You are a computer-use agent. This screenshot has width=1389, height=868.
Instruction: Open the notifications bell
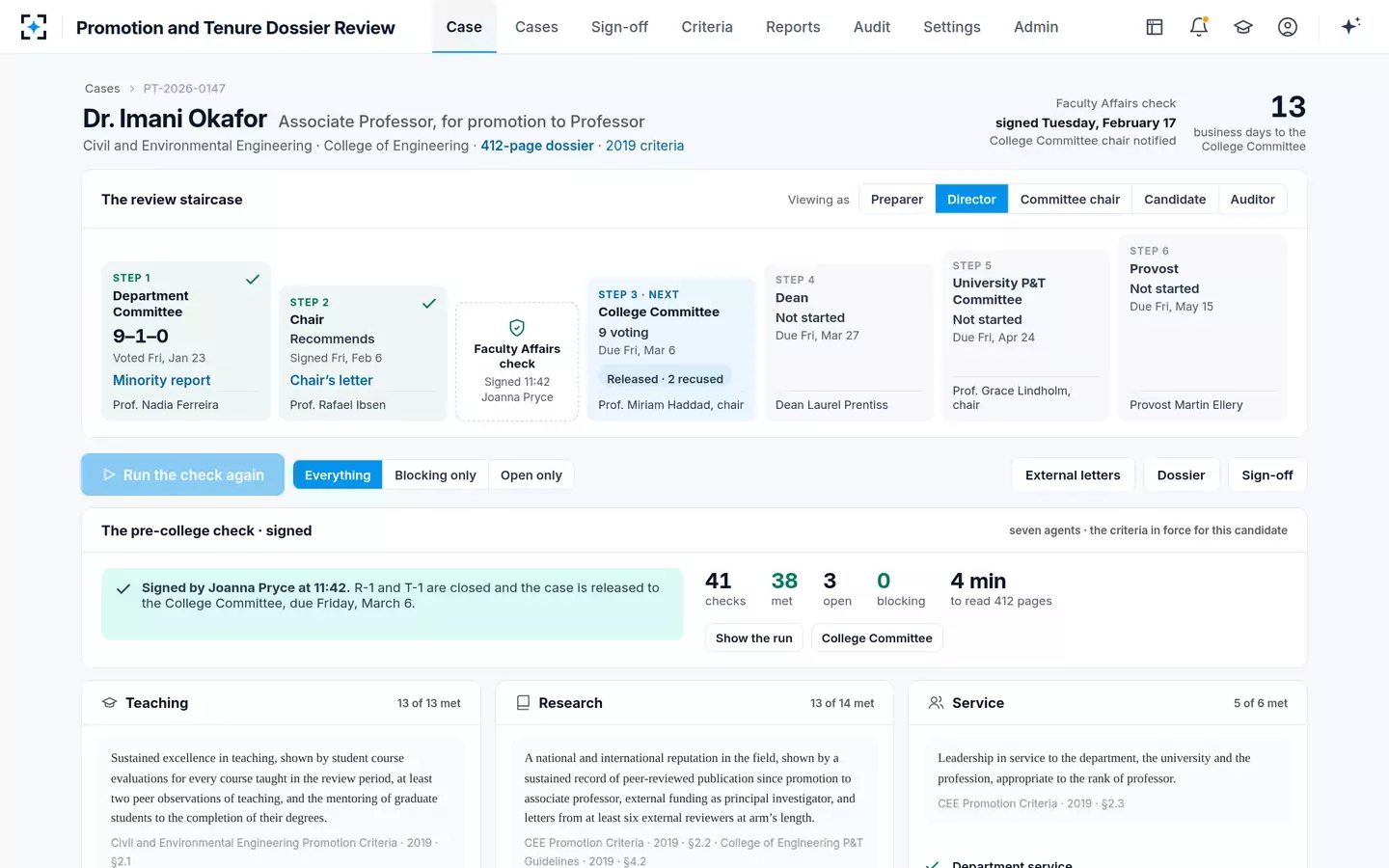click(1199, 27)
